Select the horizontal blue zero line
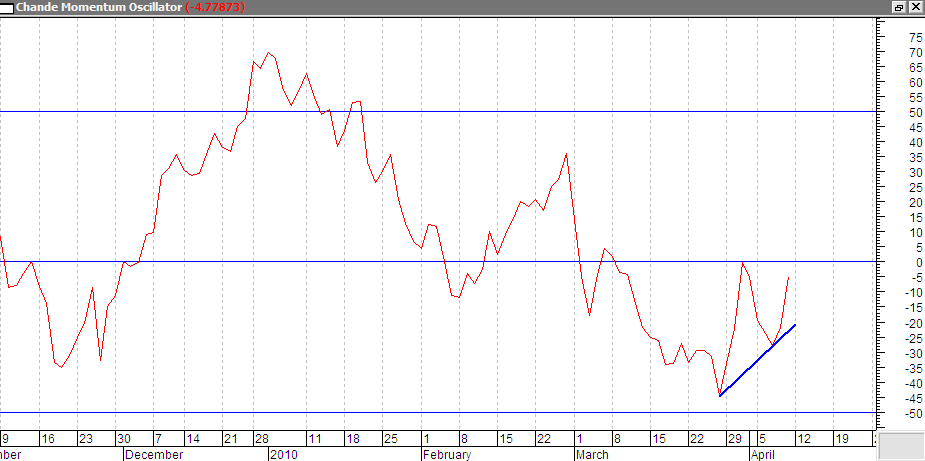 click(x=437, y=261)
